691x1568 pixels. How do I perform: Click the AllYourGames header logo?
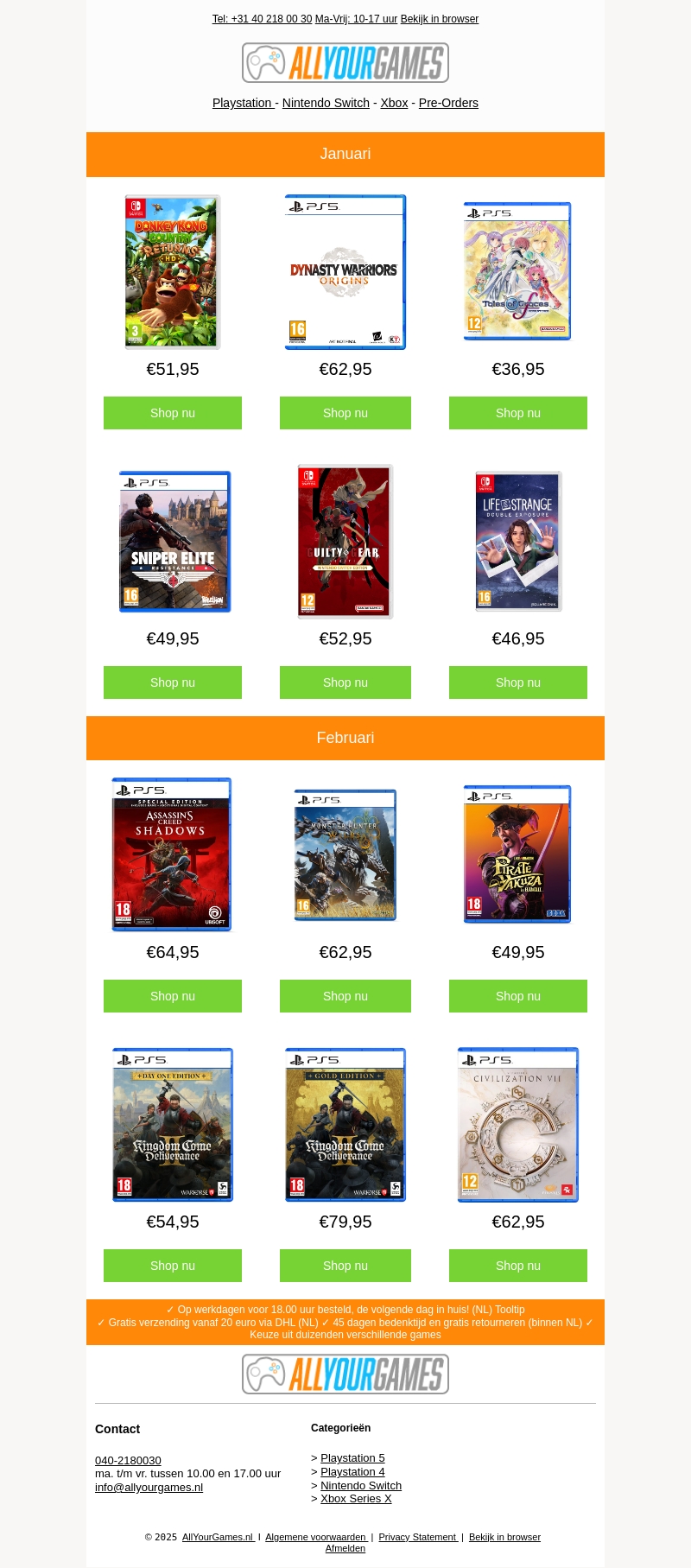[345, 63]
